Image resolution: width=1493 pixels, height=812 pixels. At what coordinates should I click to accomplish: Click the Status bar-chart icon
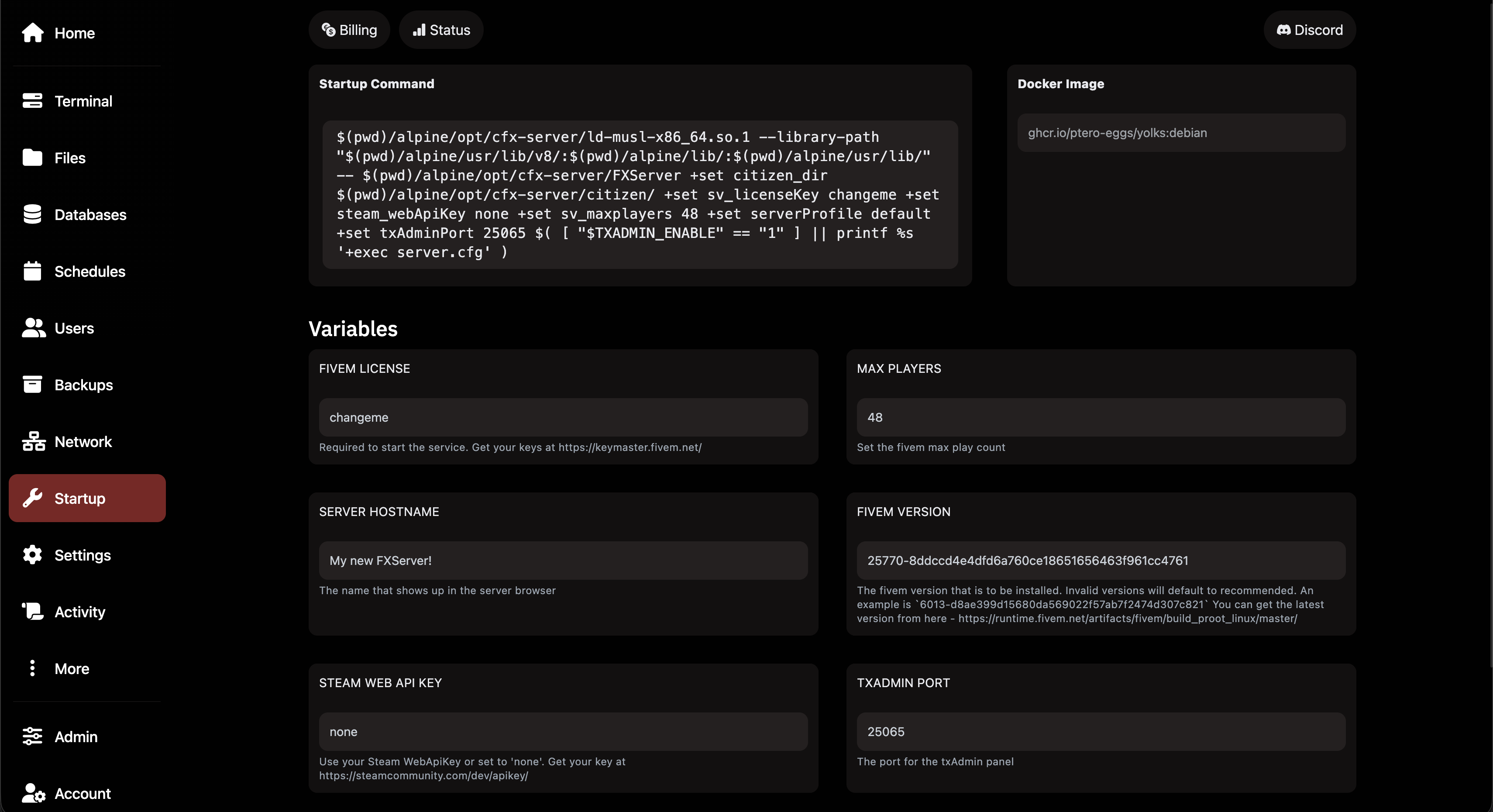click(x=419, y=30)
